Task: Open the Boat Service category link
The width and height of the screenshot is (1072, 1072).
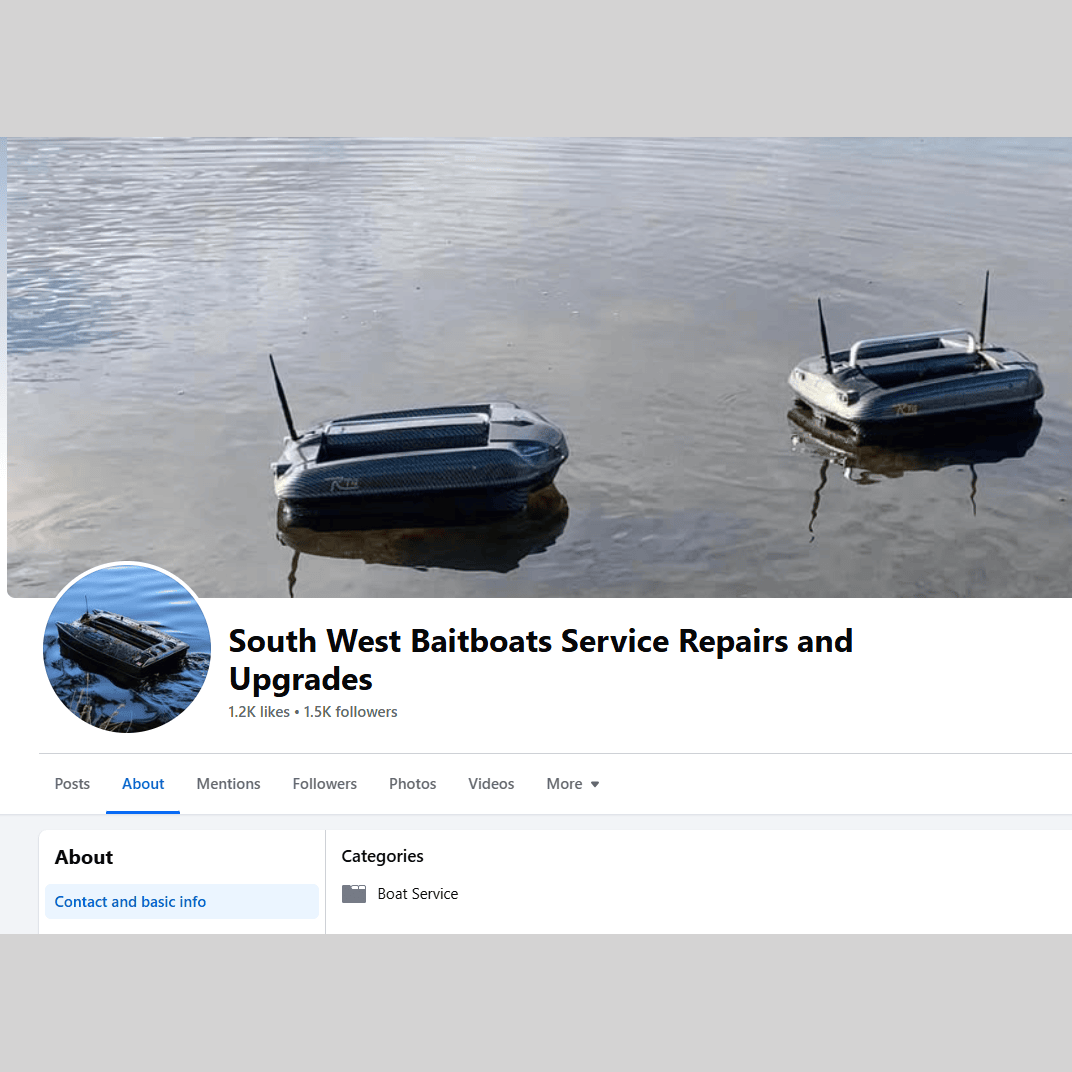Action: click(418, 894)
